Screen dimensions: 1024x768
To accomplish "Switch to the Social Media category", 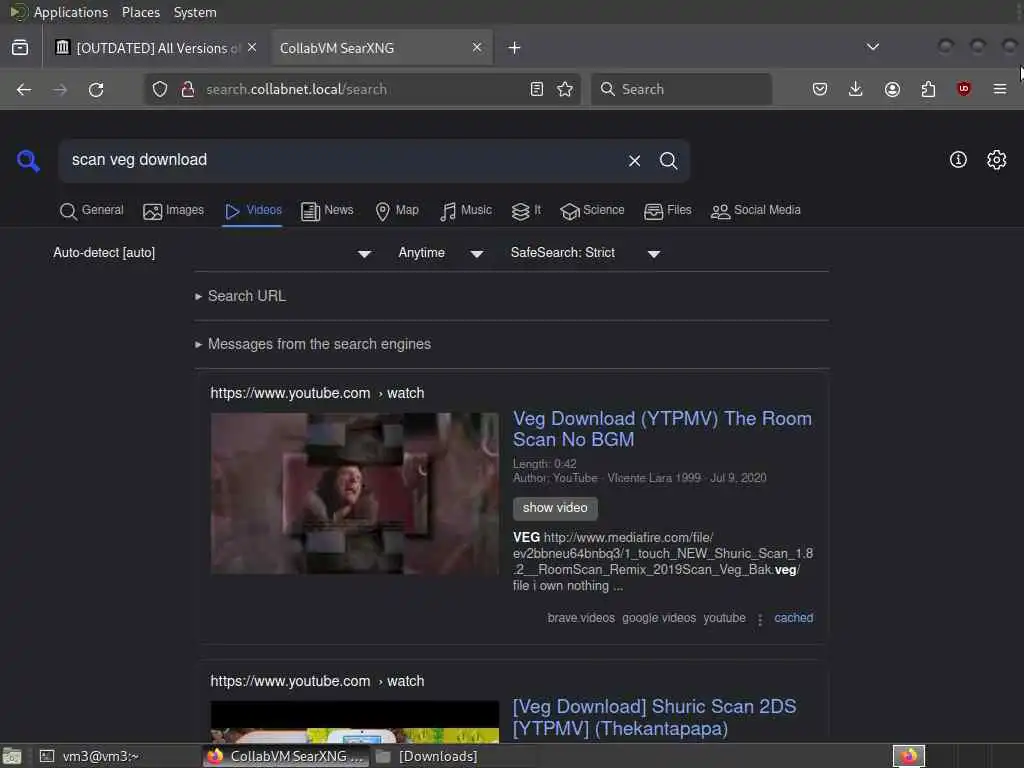I will tap(756, 210).
